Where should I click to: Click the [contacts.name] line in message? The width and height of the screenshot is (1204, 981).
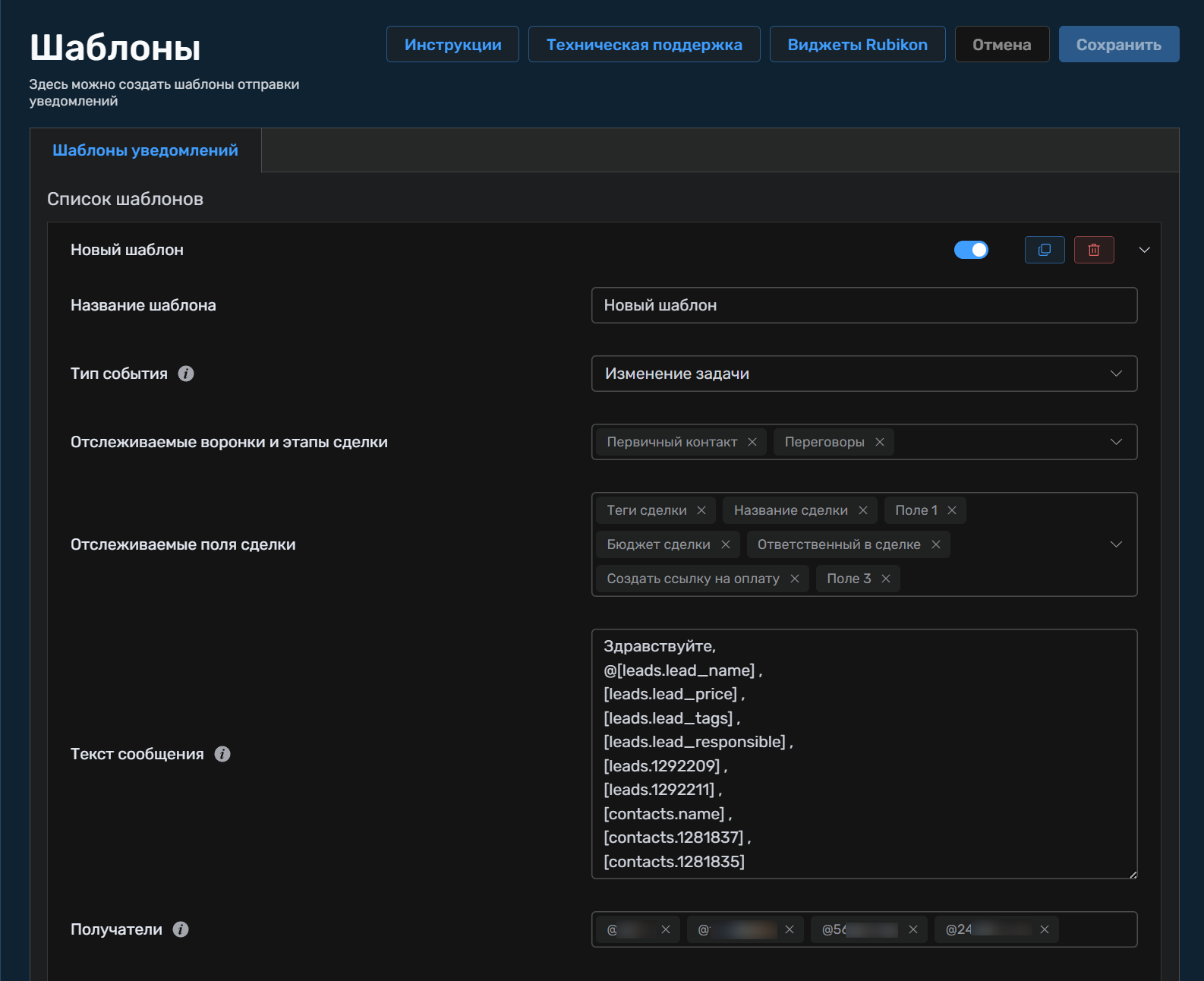tap(668, 814)
